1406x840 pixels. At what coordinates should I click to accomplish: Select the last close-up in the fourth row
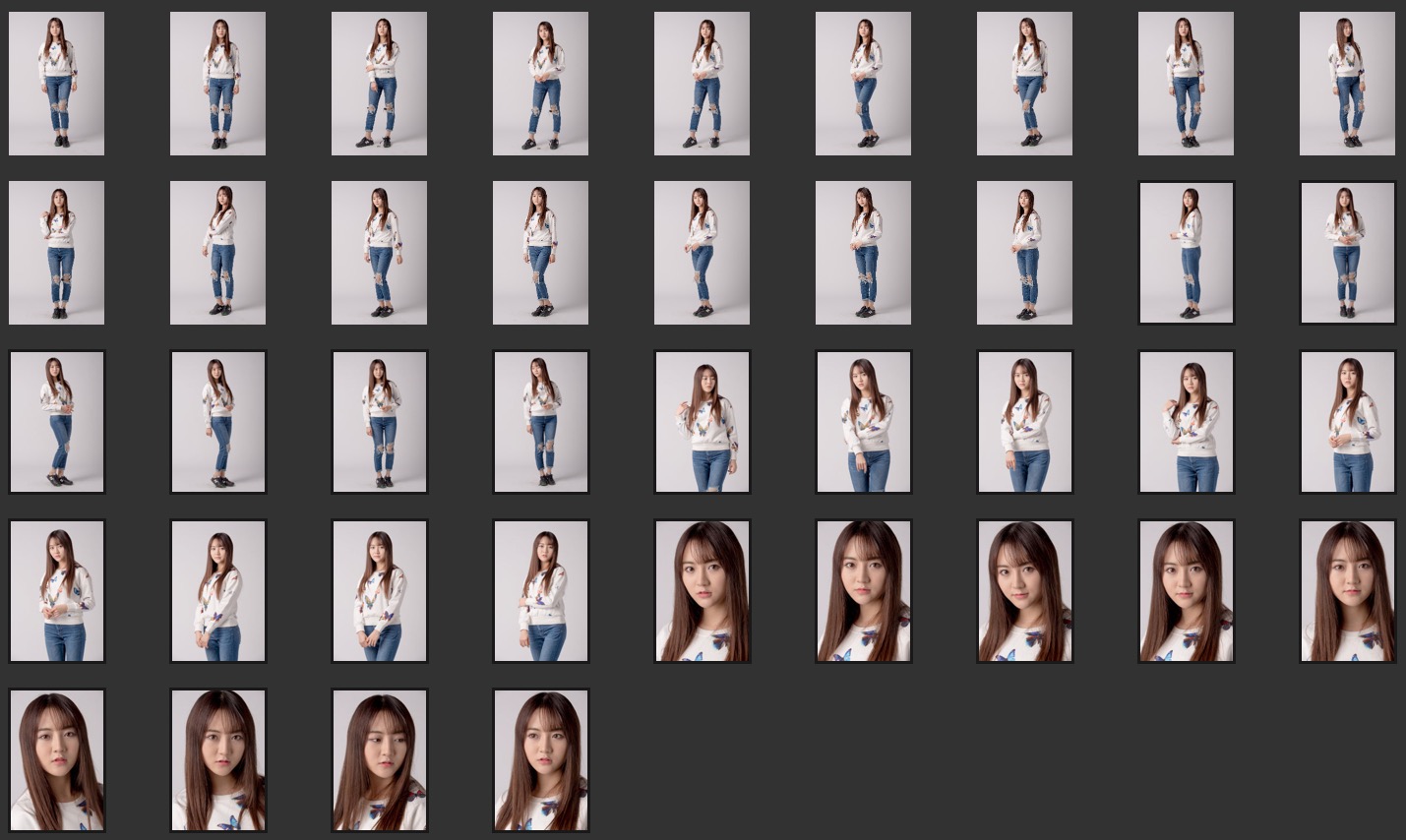[1347, 591]
